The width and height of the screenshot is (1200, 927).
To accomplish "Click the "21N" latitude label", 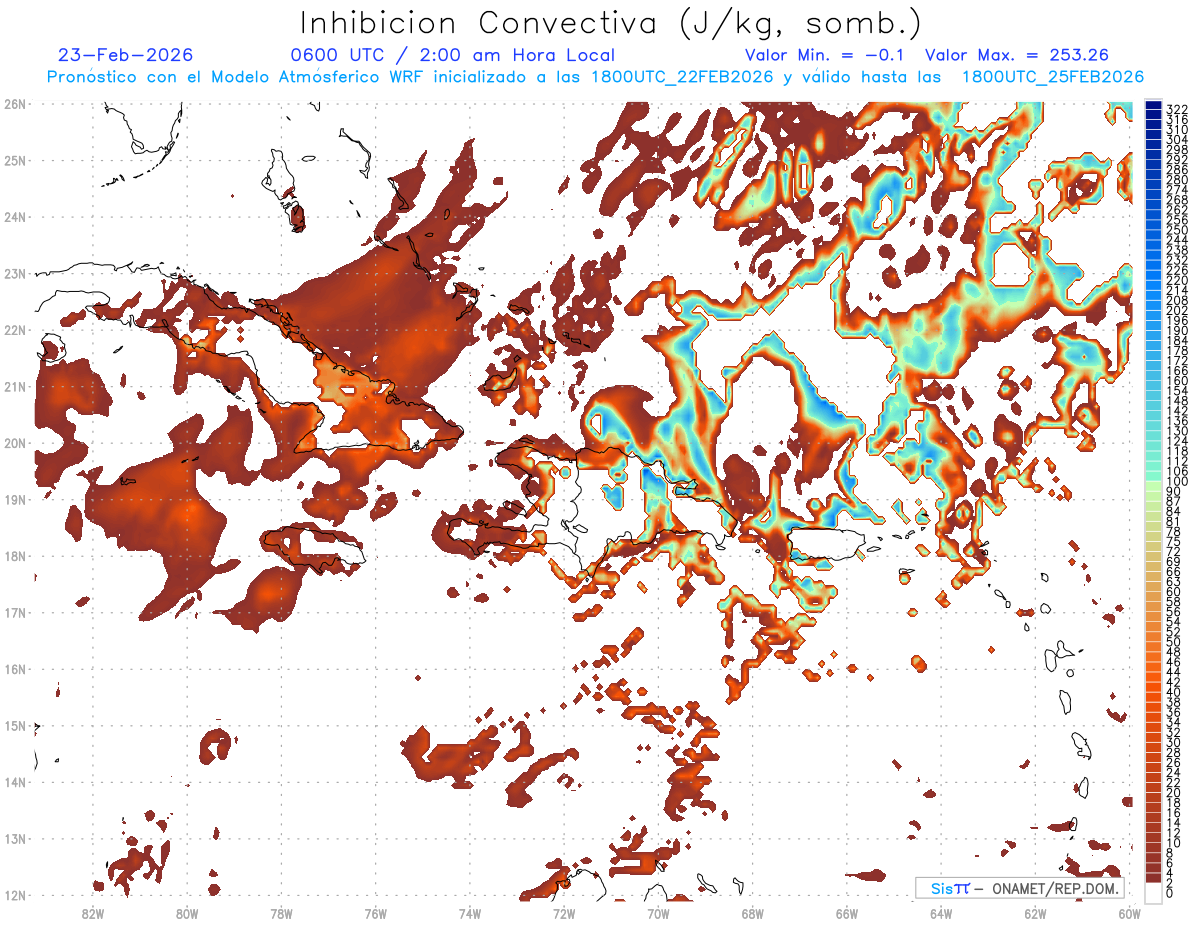I will pyautogui.click(x=14, y=386).
